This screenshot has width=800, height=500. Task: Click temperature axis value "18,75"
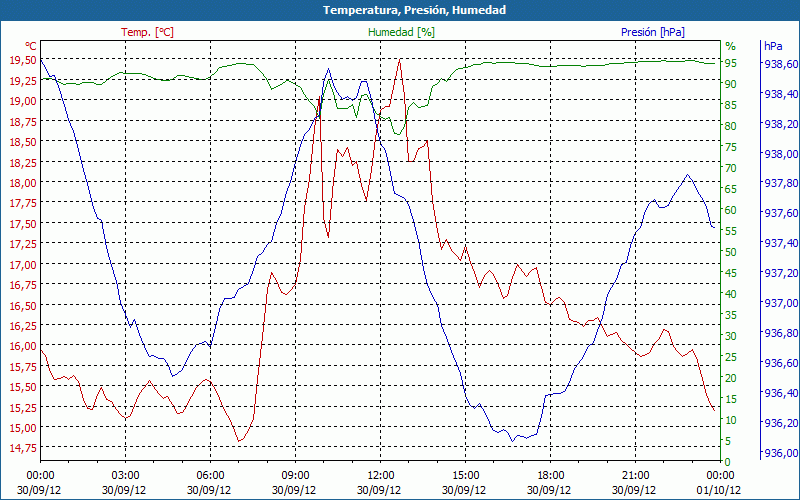pos(23,121)
